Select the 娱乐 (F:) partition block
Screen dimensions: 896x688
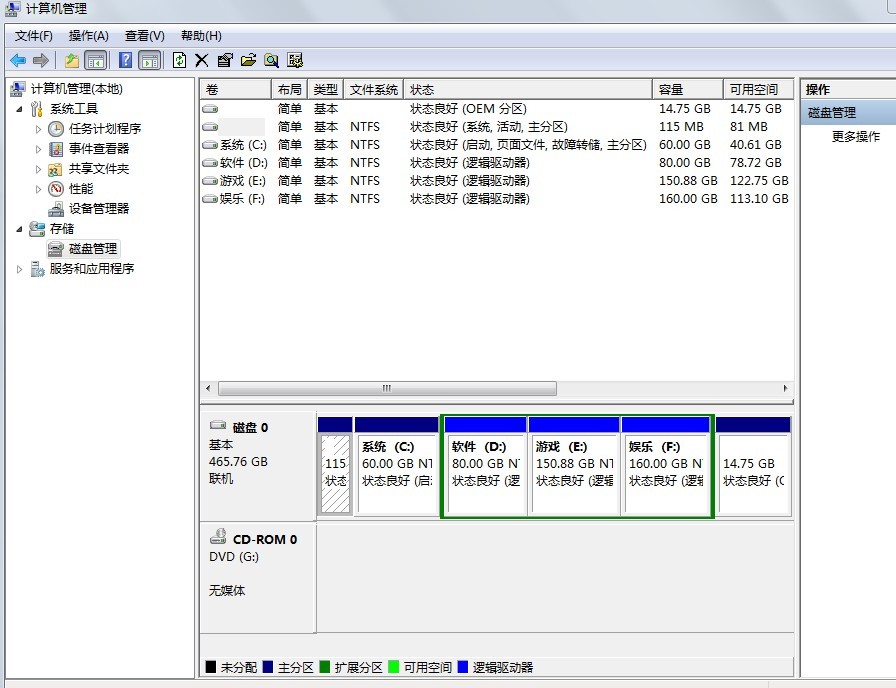[x=666, y=466]
